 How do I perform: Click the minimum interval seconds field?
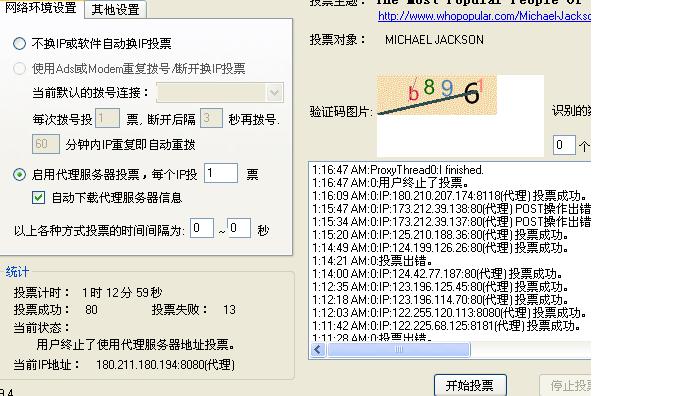pos(202,228)
